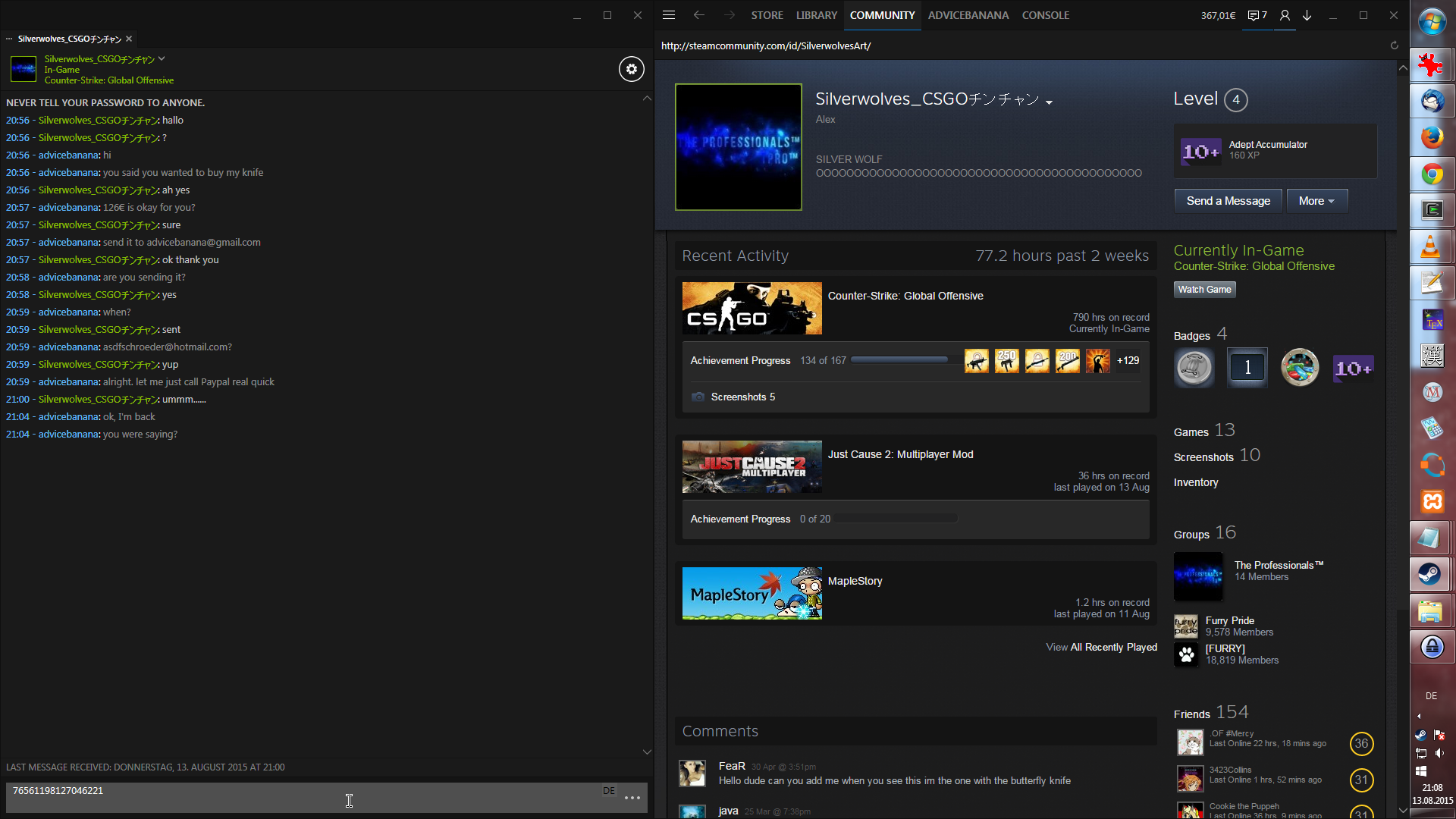
Task: Switch to the STORE tab
Action: tap(767, 15)
